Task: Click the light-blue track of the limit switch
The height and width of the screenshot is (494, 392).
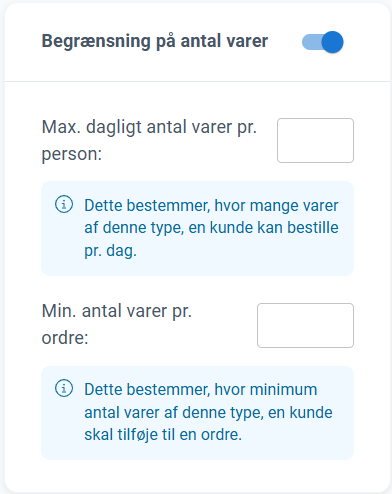Action: (311, 42)
